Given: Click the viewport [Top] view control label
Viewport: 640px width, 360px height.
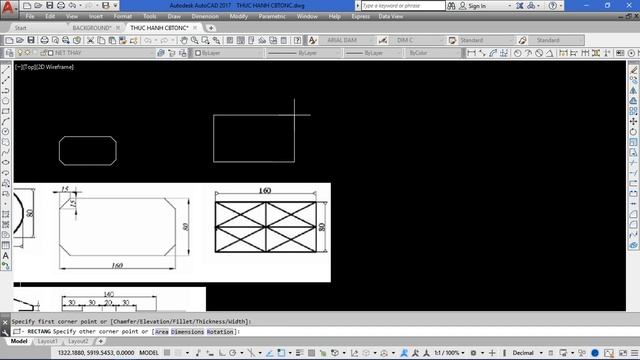Looking at the screenshot, I should 29,67.
